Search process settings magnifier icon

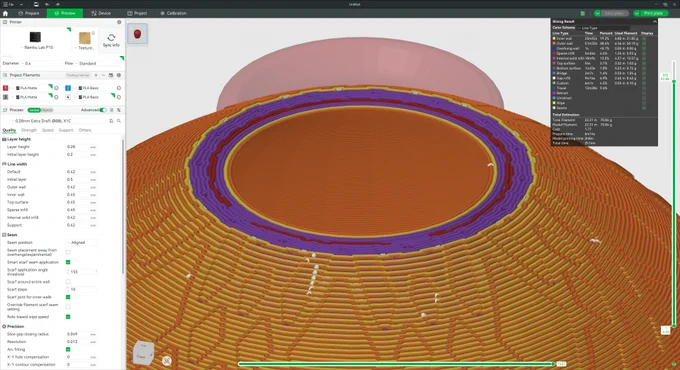point(119,121)
